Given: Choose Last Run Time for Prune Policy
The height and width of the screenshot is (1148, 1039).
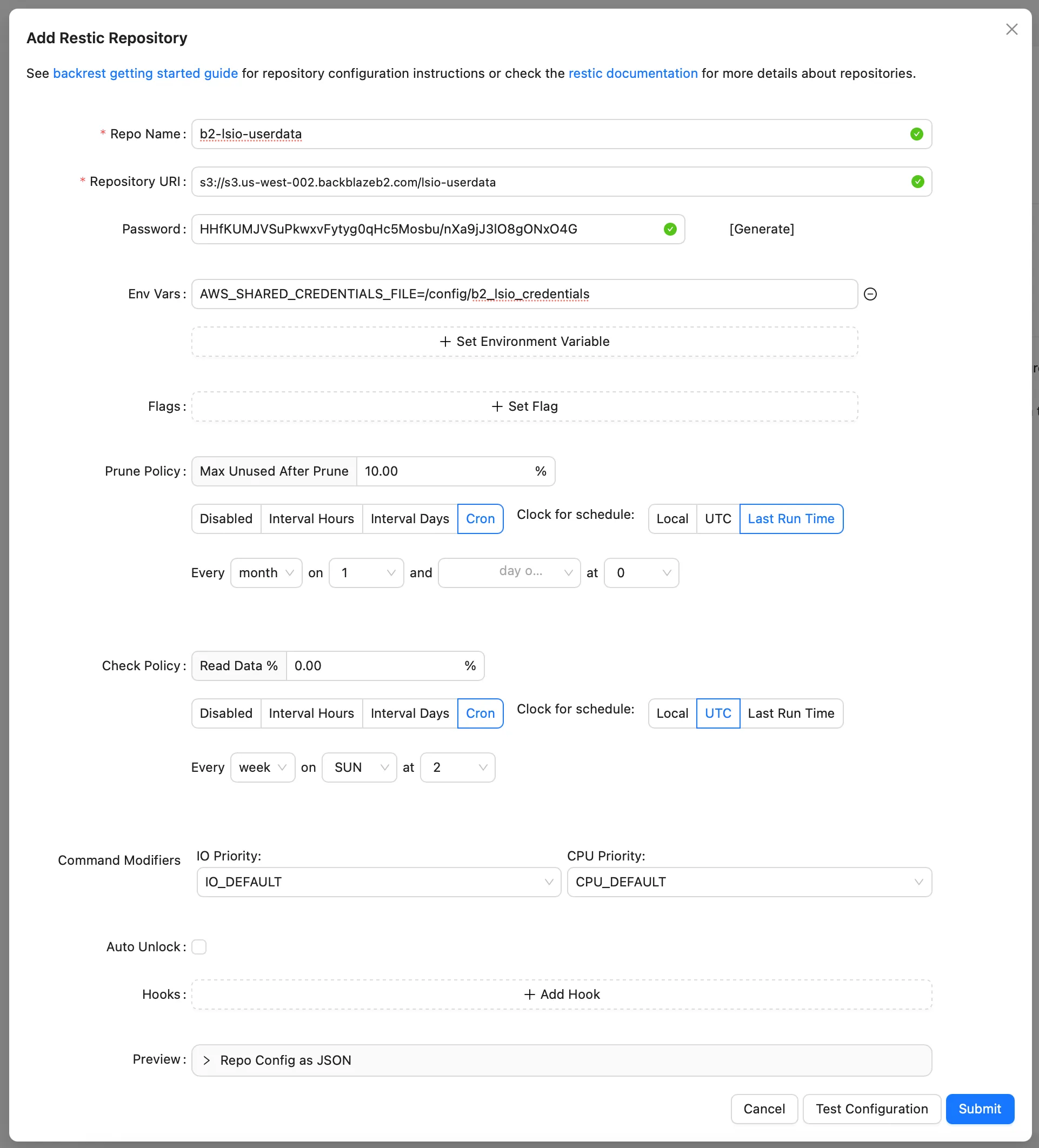Looking at the screenshot, I should [791, 519].
